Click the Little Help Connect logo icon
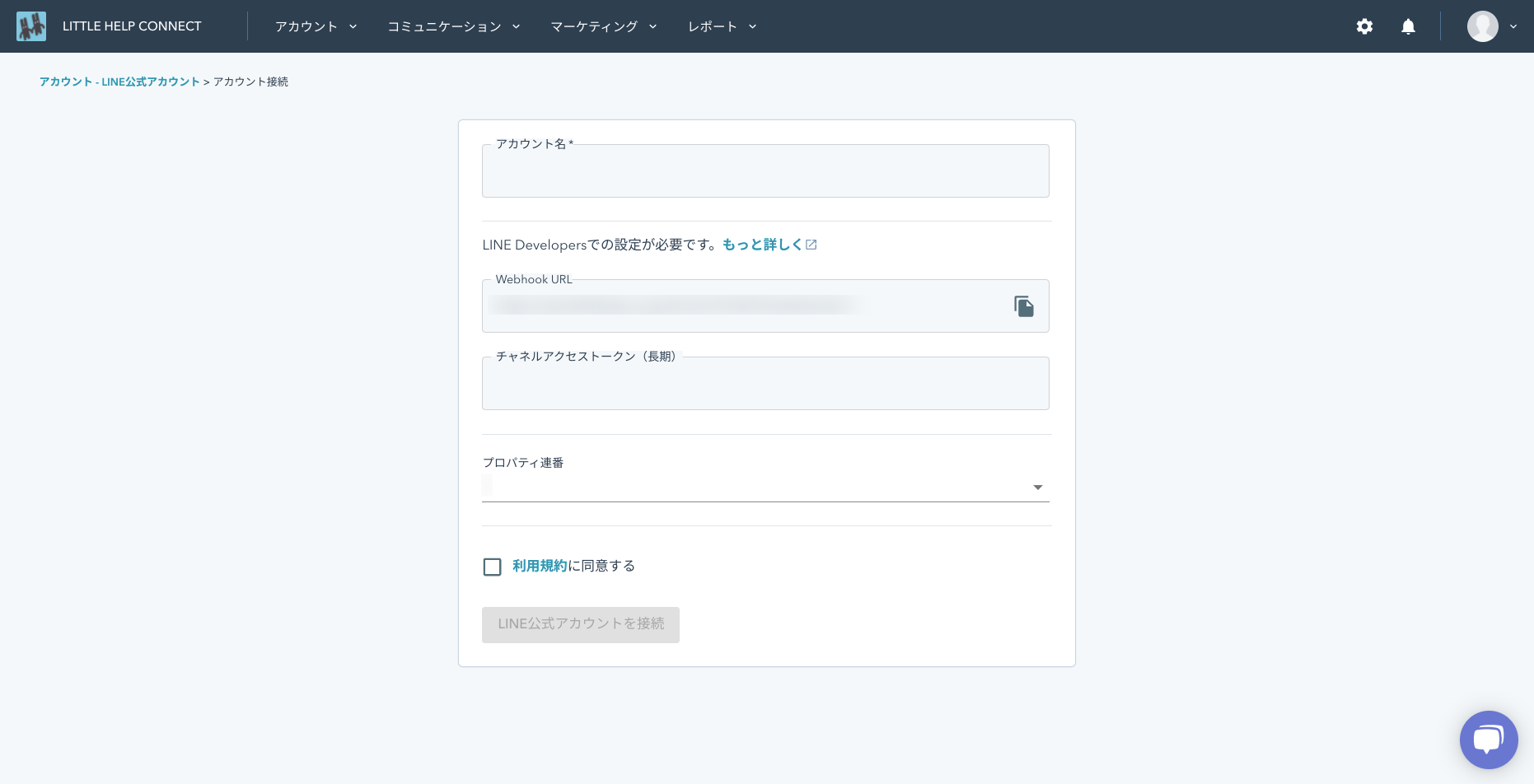1534x784 pixels. [x=31, y=26]
